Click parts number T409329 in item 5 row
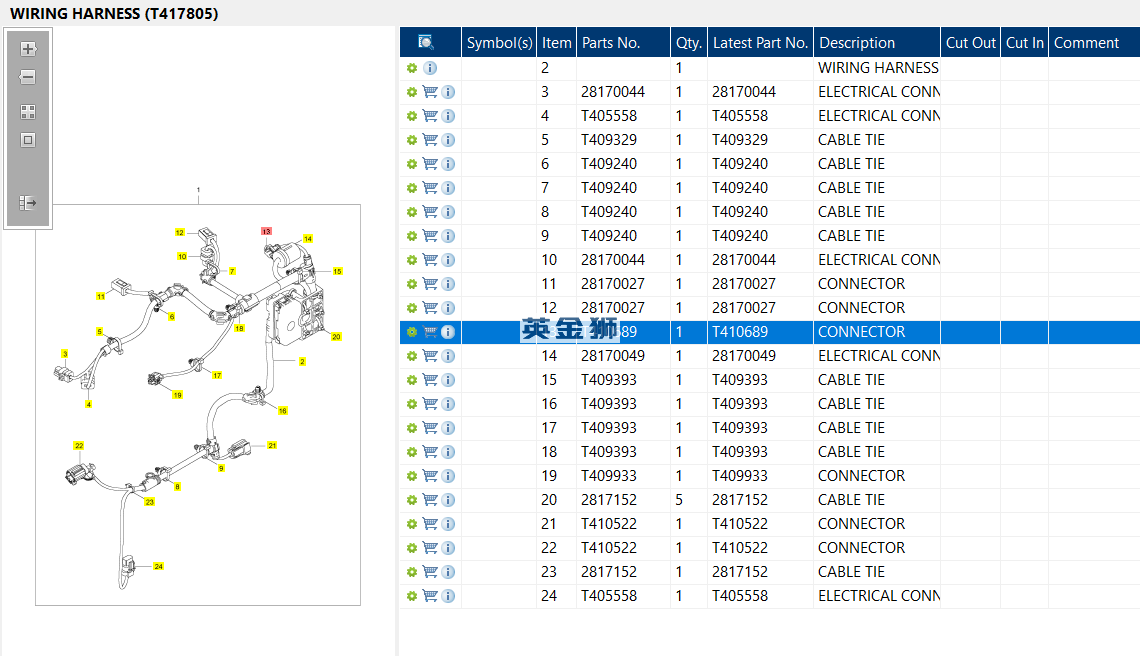This screenshot has height=656, width=1140. tap(609, 140)
